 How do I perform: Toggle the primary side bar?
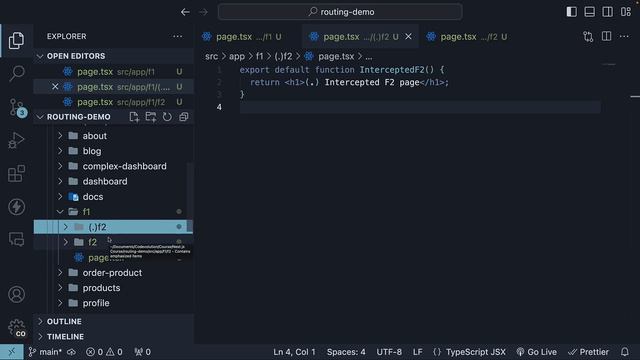point(571,12)
